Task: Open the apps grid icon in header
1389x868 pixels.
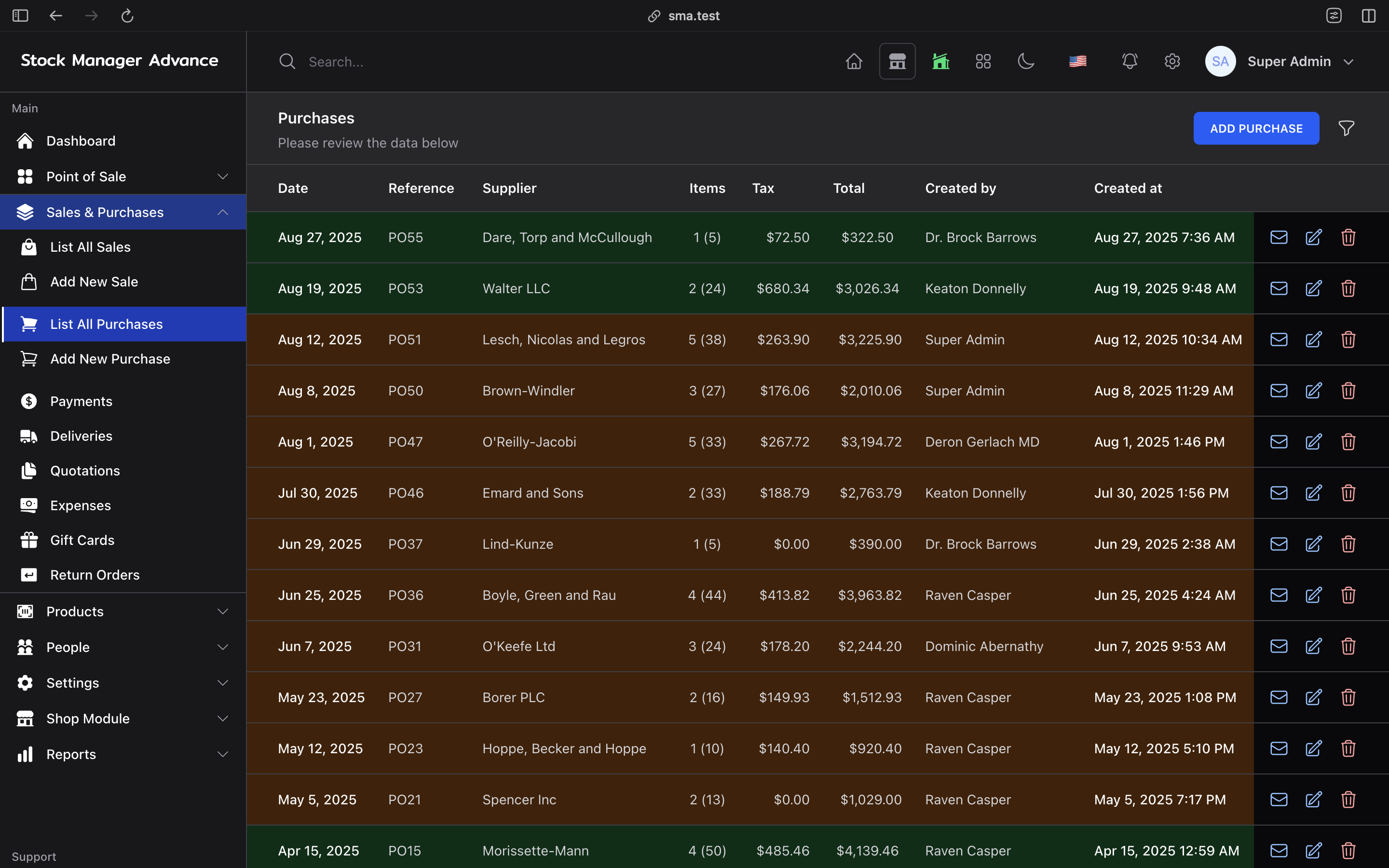Action: click(x=983, y=61)
